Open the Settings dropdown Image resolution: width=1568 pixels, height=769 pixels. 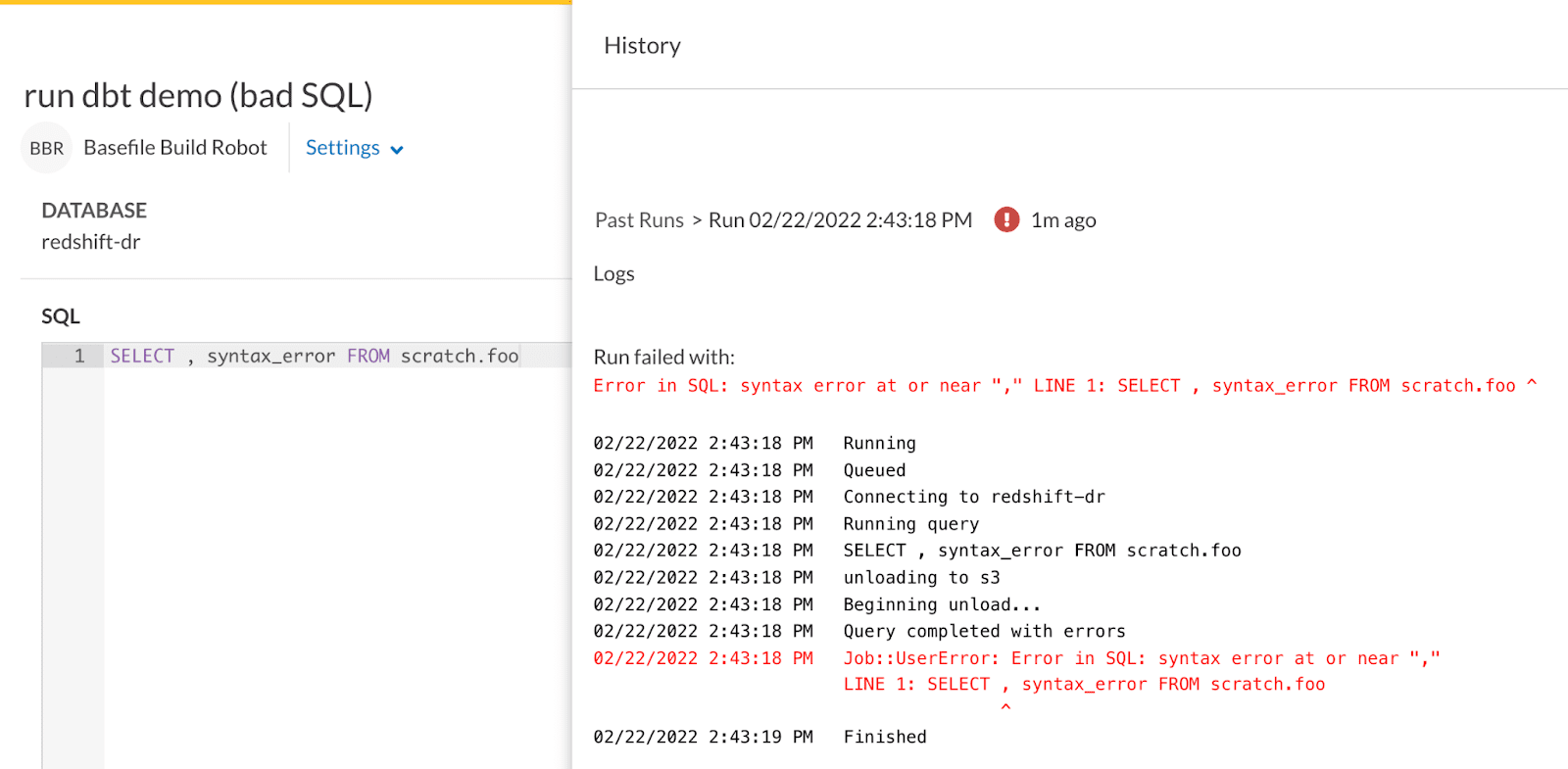point(354,148)
